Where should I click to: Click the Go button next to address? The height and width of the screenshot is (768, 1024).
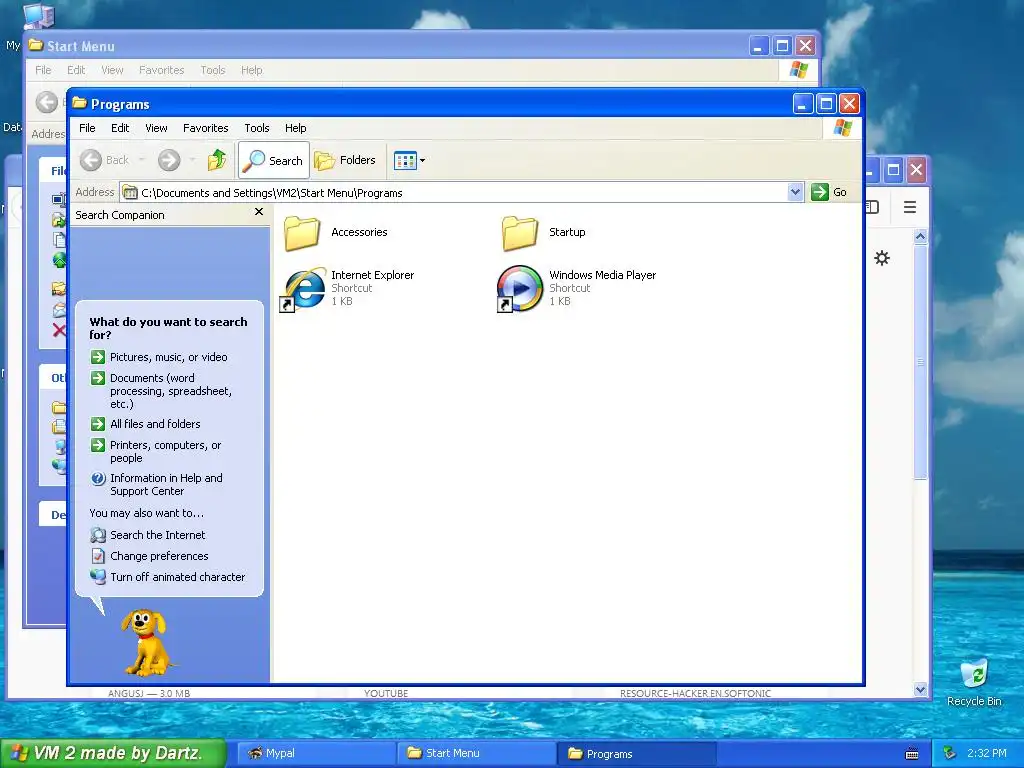point(829,192)
